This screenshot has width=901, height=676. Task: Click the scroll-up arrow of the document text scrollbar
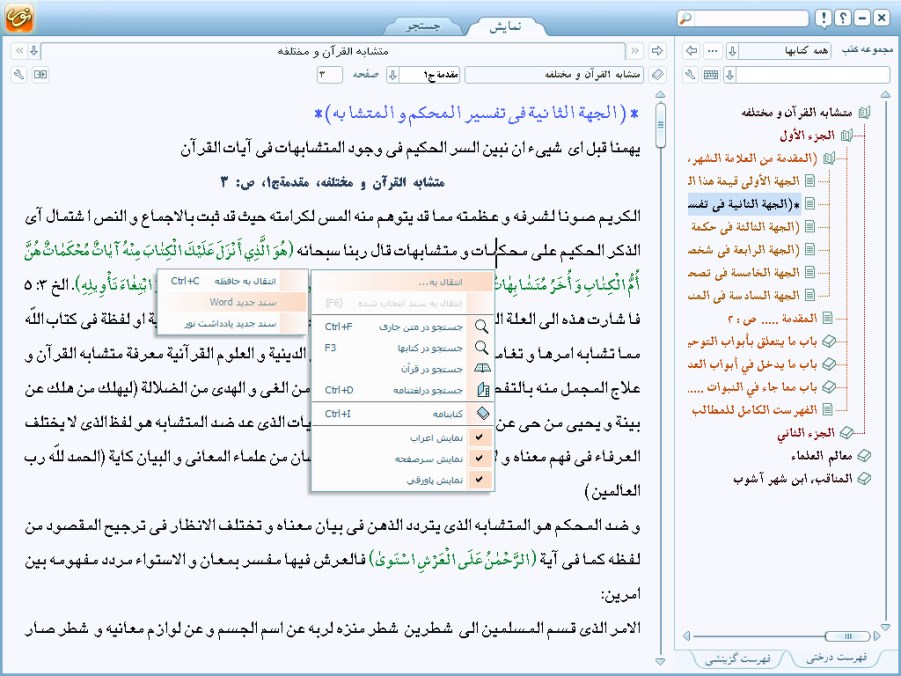click(x=660, y=94)
